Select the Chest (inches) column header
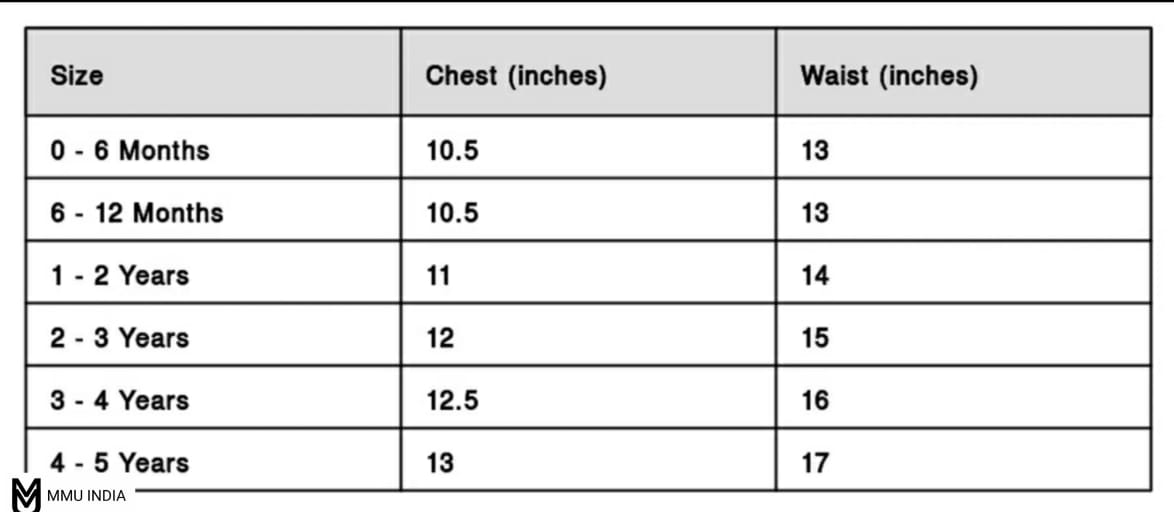Image resolution: width=1174 pixels, height=512 pixels. (516, 75)
